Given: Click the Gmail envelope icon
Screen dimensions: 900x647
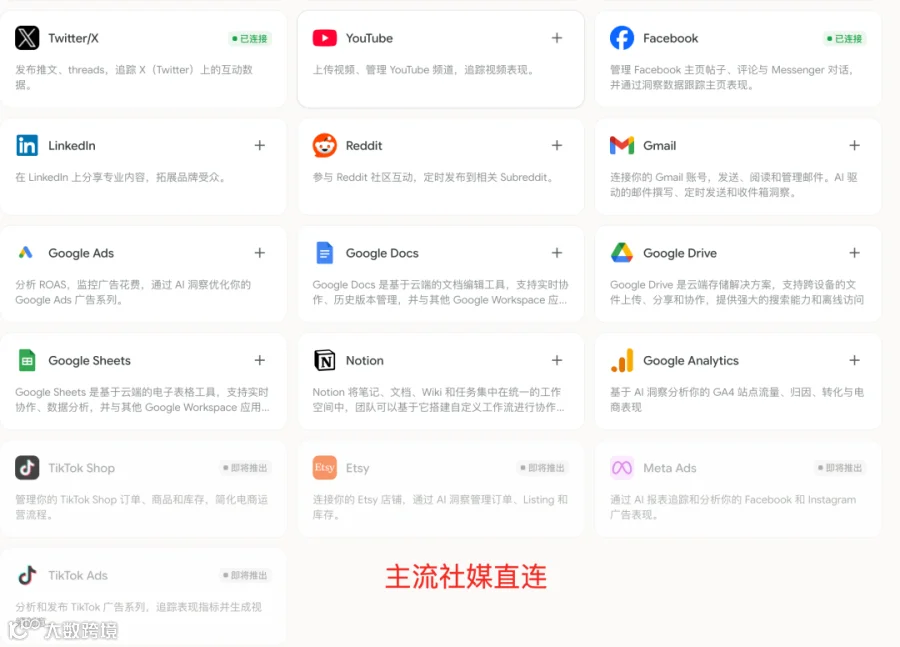Looking at the screenshot, I should pos(622,145).
